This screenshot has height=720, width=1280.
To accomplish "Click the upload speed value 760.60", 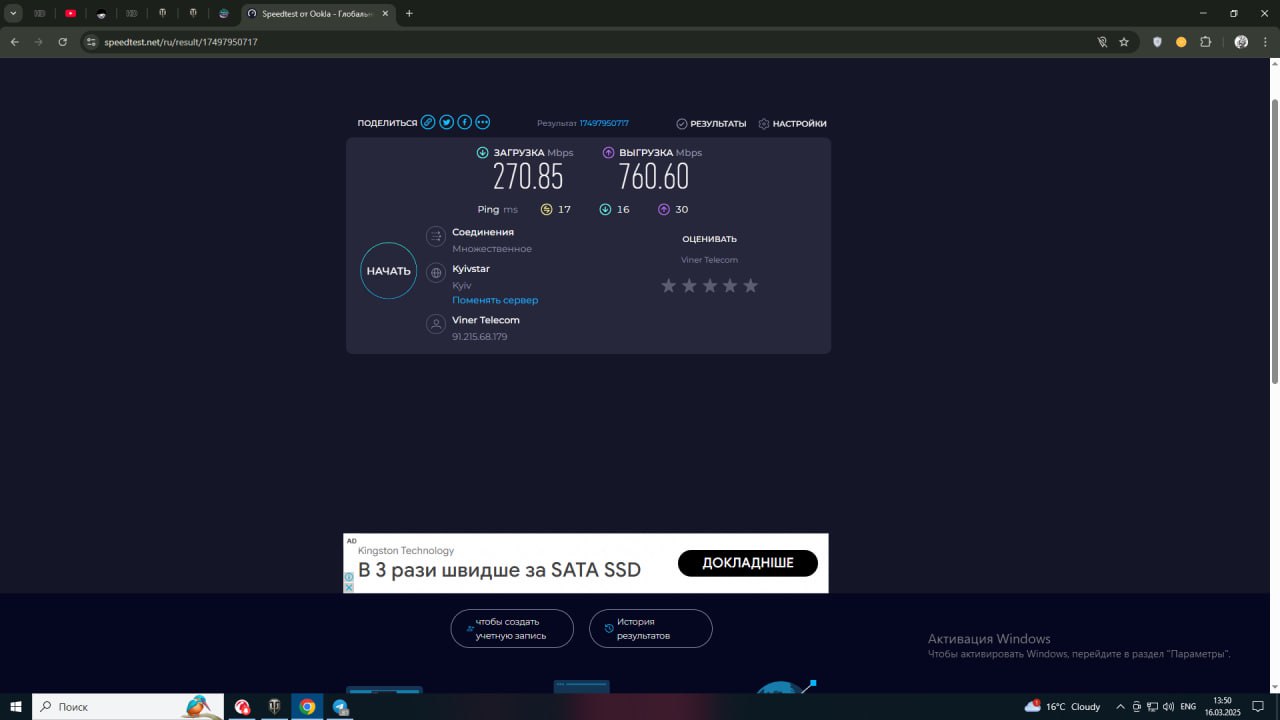I will tap(654, 177).
